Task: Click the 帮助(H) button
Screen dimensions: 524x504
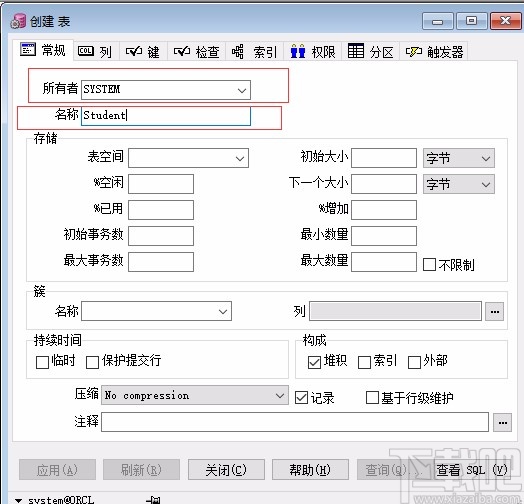Action: coord(310,470)
